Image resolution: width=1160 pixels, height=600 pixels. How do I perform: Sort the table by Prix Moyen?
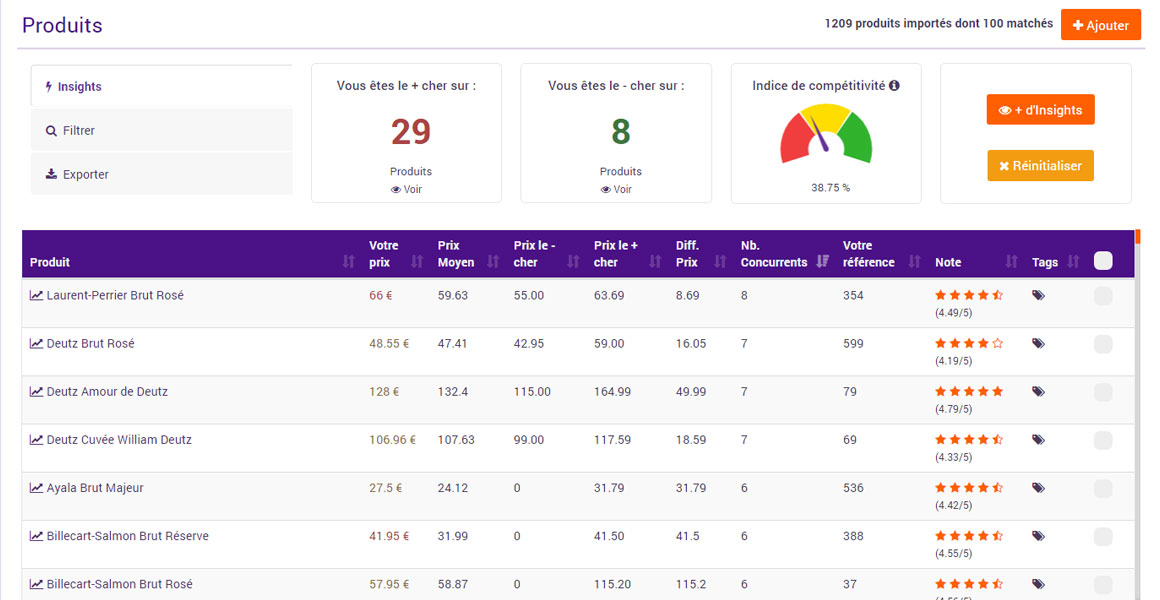(493, 262)
